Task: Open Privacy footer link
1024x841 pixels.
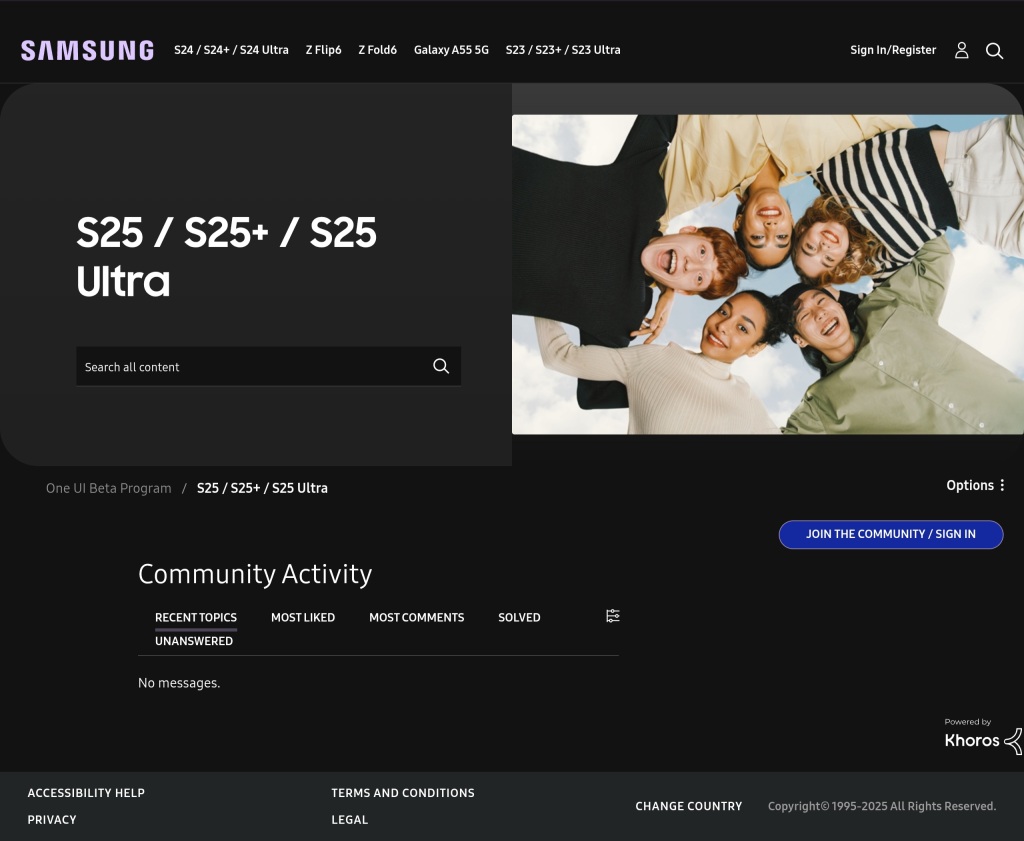Action: 52,819
